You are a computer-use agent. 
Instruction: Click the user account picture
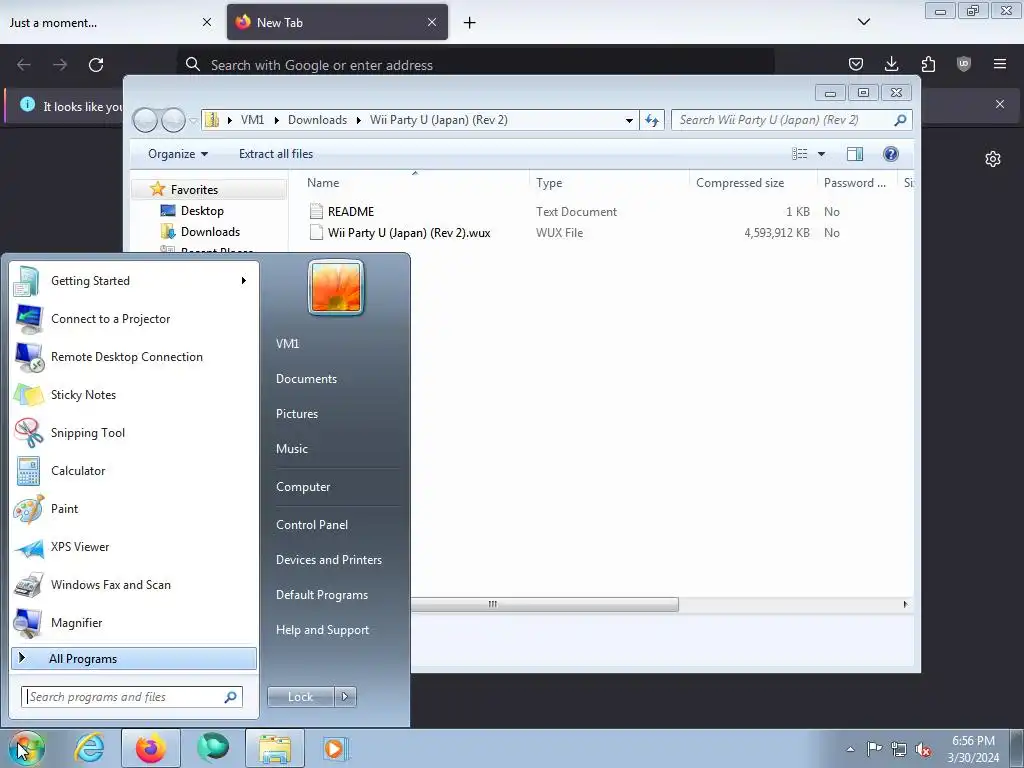(x=336, y=287)
